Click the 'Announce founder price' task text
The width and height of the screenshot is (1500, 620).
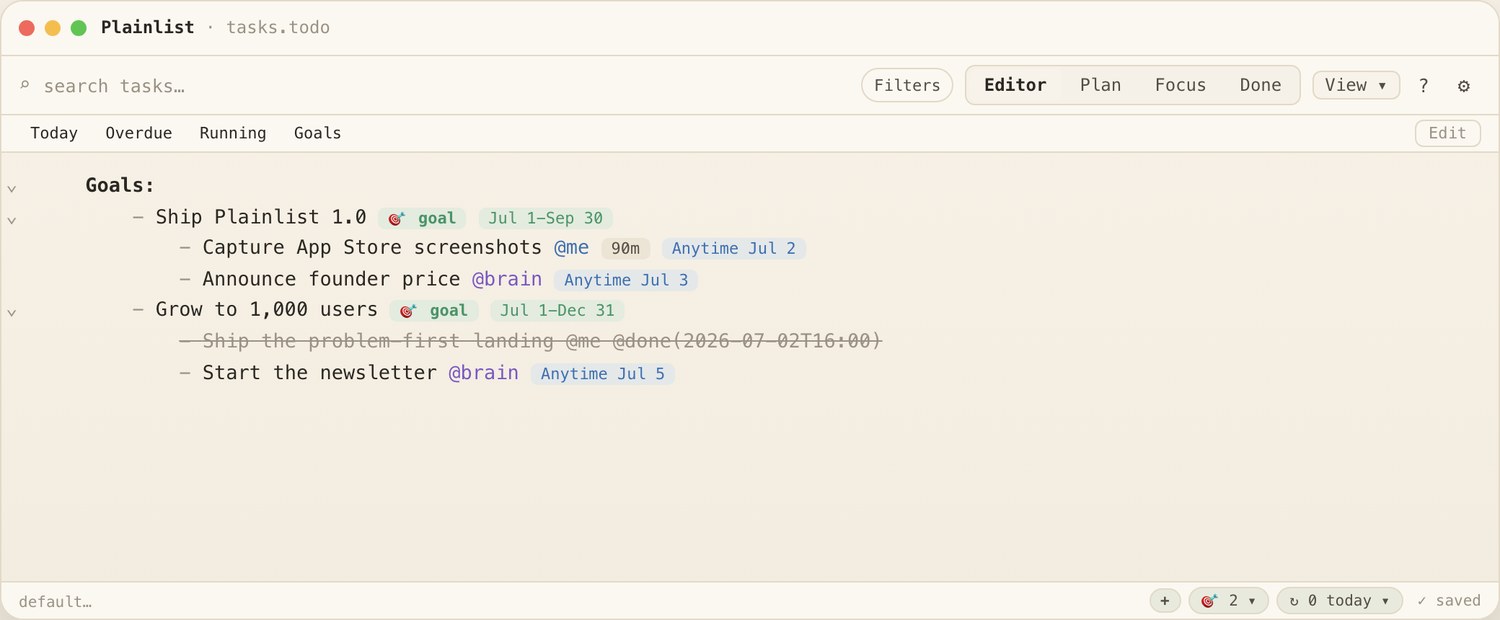click(x=331, y=279)
